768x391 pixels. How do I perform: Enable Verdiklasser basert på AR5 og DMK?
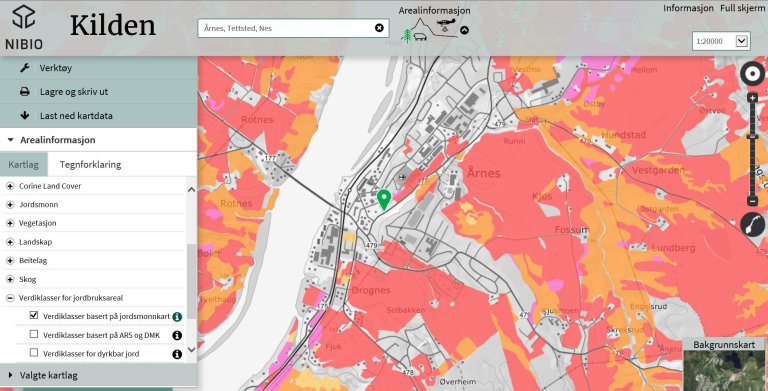pos(34,334)
